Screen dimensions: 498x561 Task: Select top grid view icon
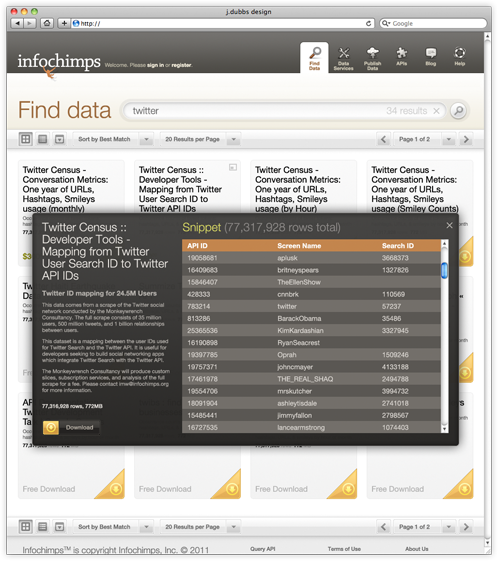click(26, 139)
